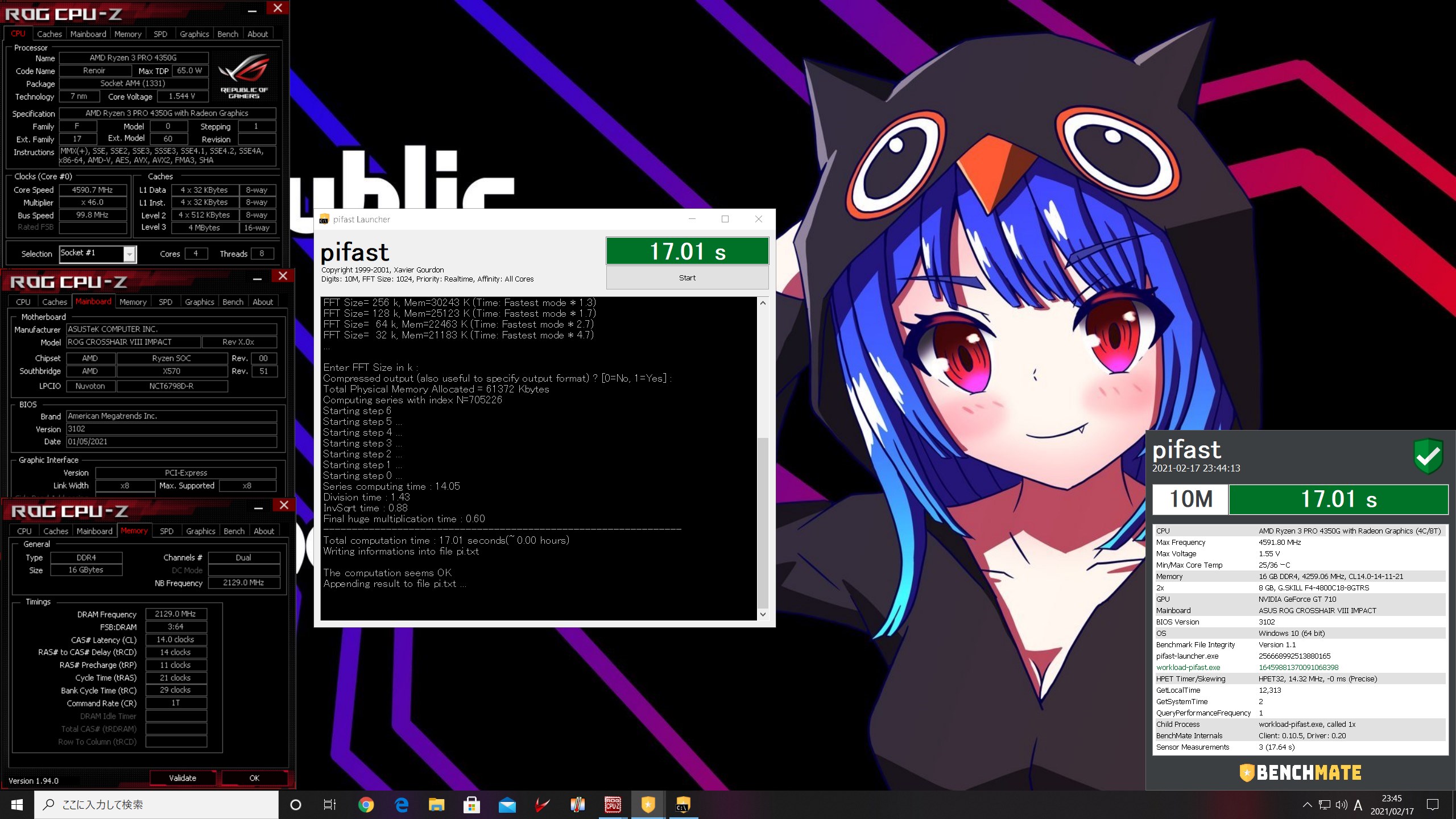The height and width of the screenshot is (819, 1456).
Task: Open SPD tab in the Mainboard CPU-Z window
Action: click(x=166, y=302)
